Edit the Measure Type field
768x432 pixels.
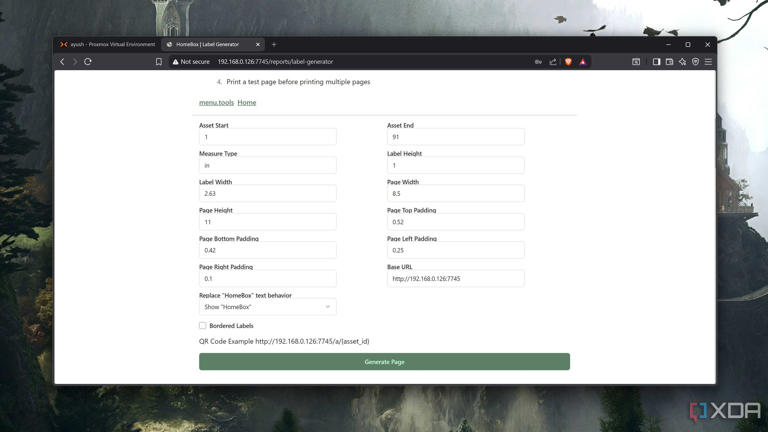267,166
